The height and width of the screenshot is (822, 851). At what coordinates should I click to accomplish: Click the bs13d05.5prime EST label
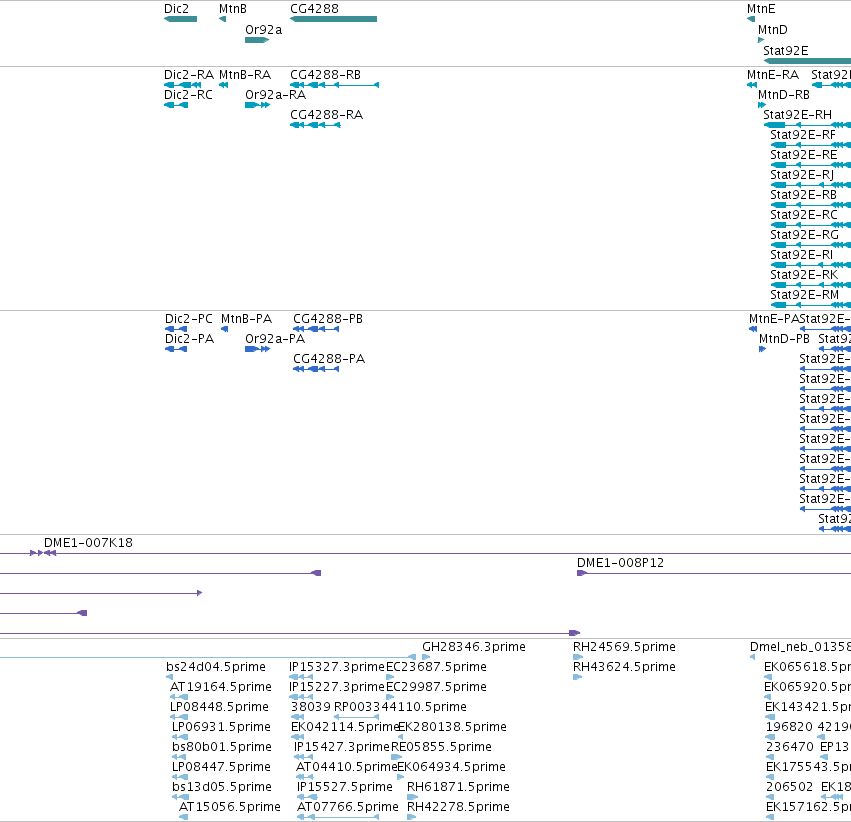[222, 787]
